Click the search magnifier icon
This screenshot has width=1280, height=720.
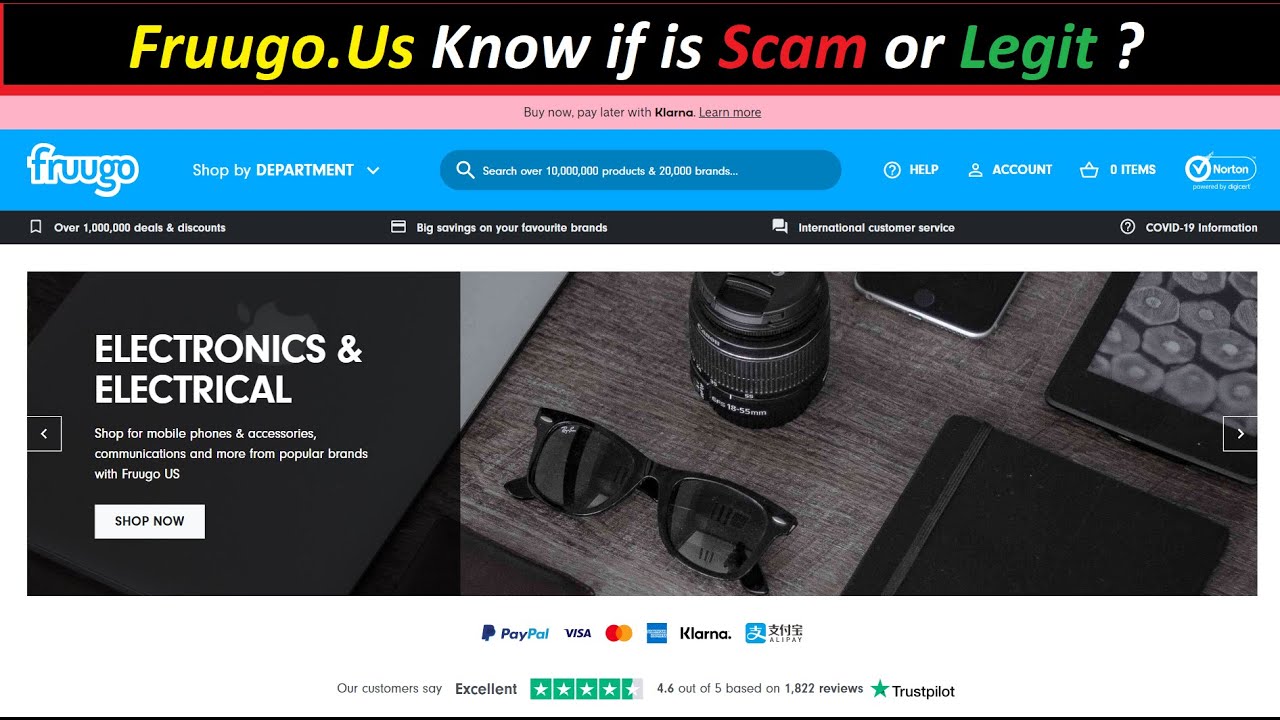[x=465, y=170]
